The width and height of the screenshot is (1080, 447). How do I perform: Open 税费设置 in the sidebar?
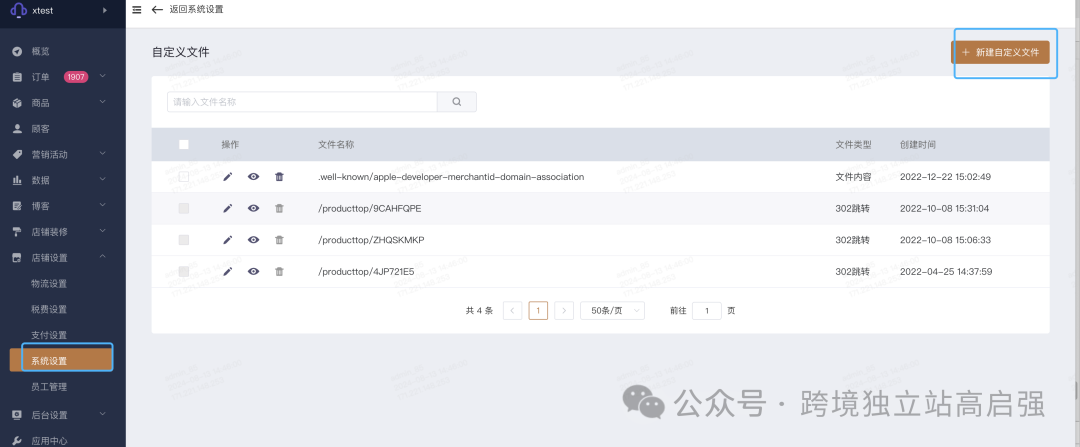pyautogui.click(x=49, y=309)
